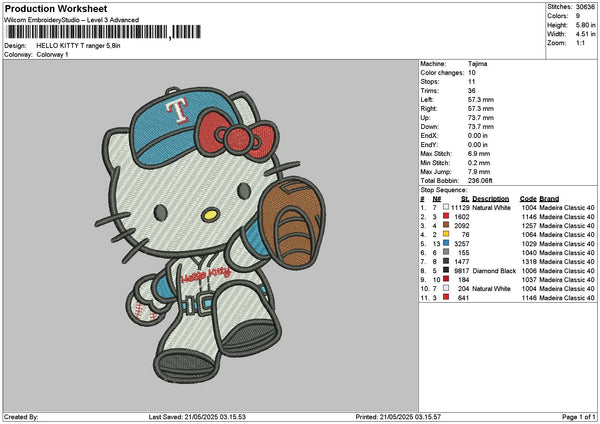Image resolution: width=600 pixels, height=424 pixels.
Task: Click thread code 1257 in the Code column
Action: coord(529,225)
